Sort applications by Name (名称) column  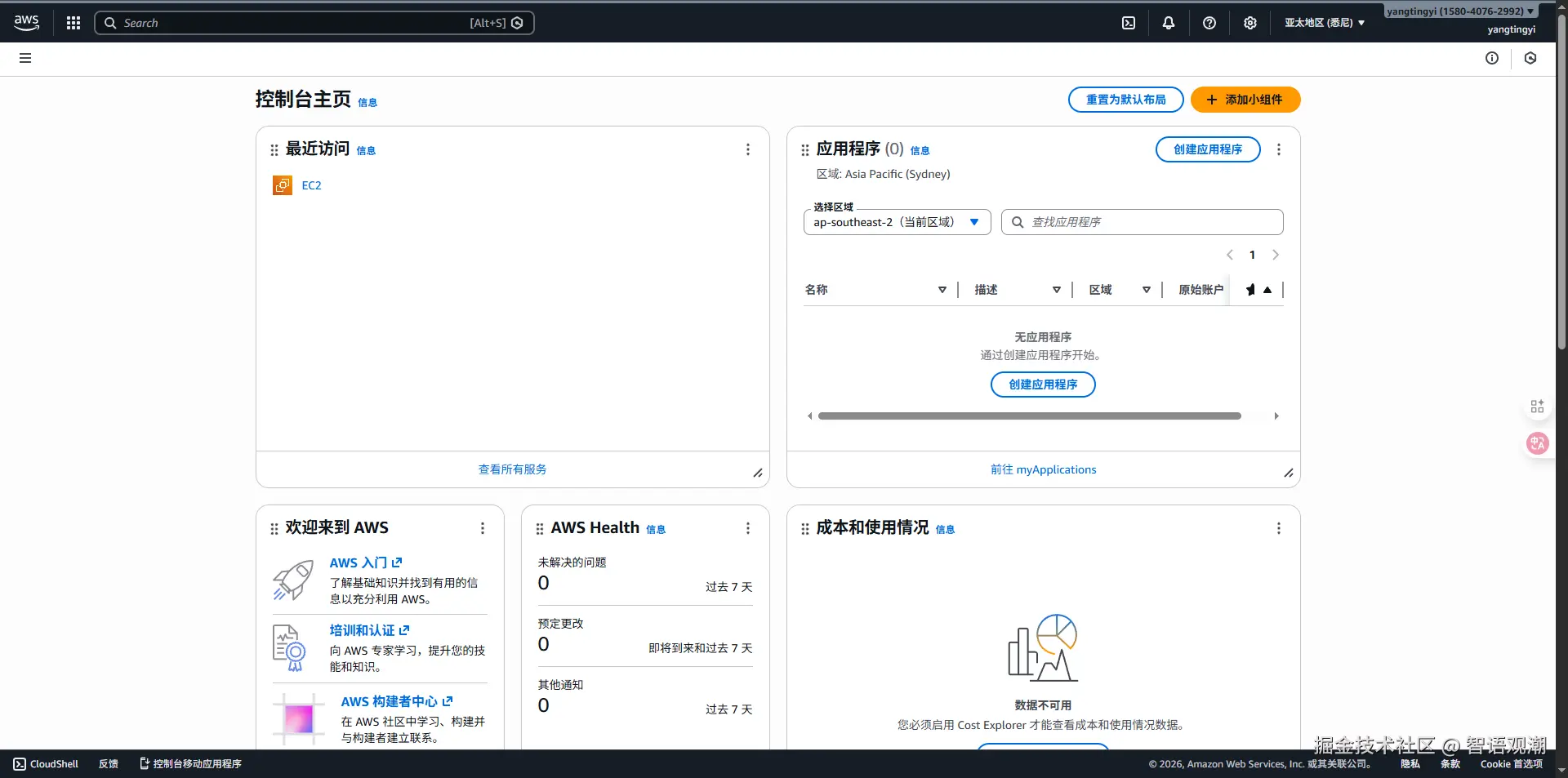tap(942, 290)
